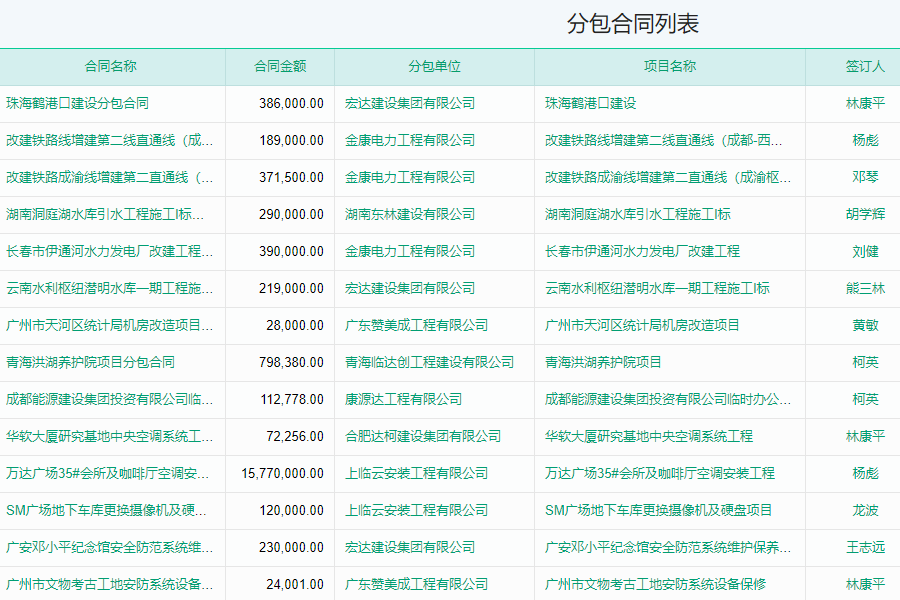Open contract starting with 成都能源建设集团投资

tap(110, 400)
